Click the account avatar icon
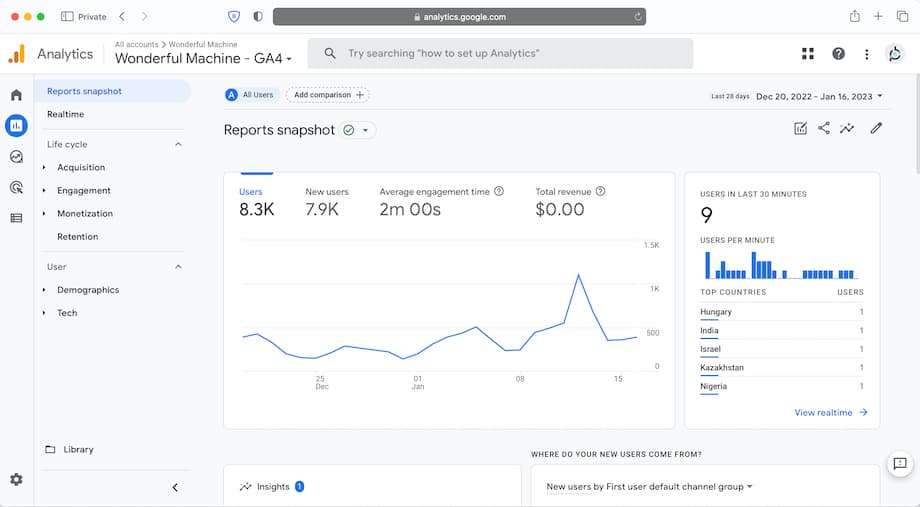The image size is (920, 507). click(x=895, y=54)
